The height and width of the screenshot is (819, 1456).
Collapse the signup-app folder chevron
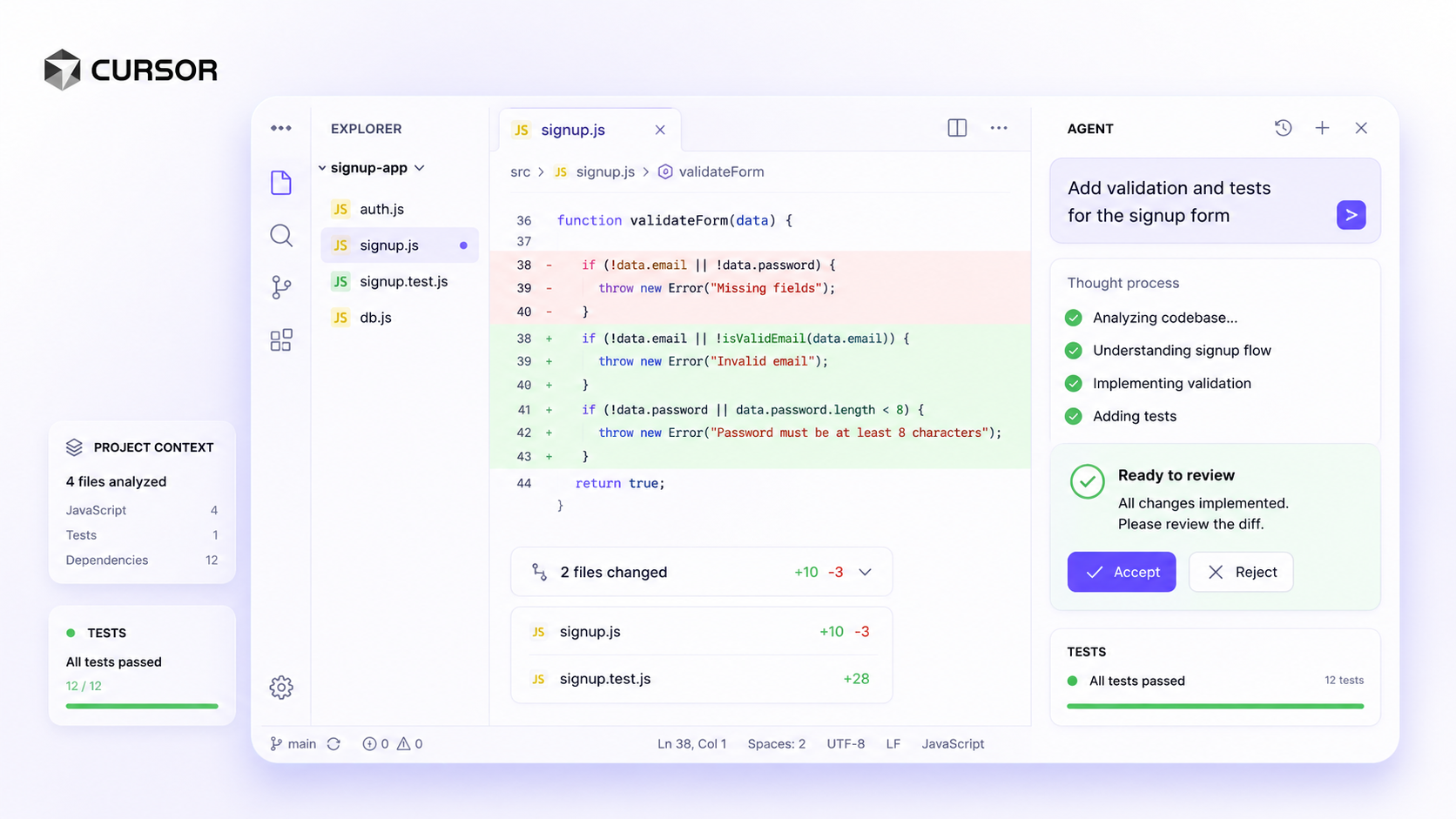pyautogui.click(x=322, y=168)
